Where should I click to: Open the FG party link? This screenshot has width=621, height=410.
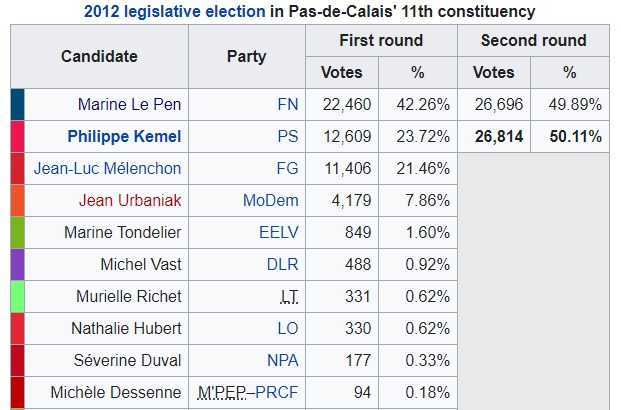tap(288, 168)
